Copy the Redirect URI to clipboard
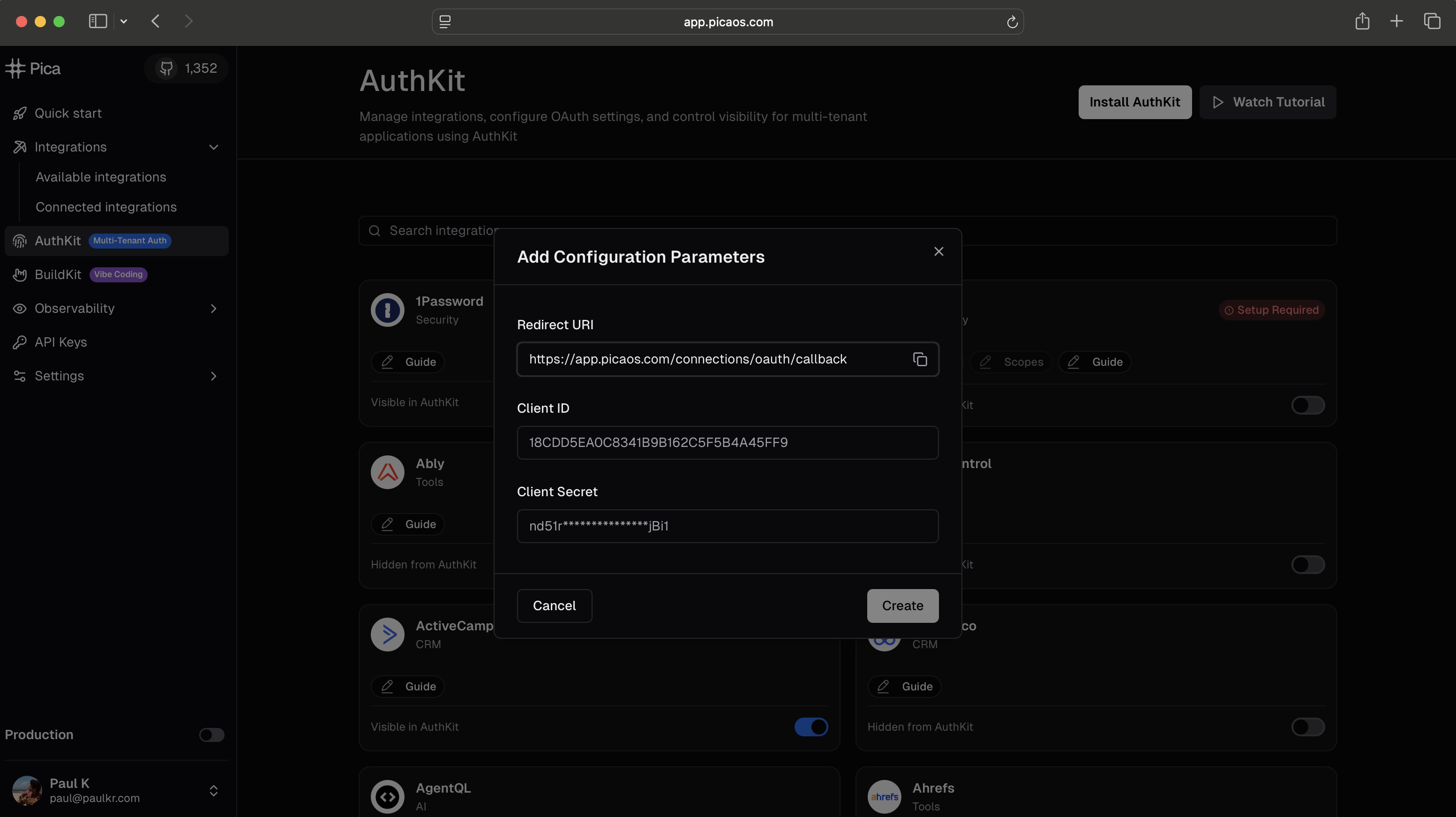The width and height of the screenshot is (1456, 817). click(x=920, y=359)
